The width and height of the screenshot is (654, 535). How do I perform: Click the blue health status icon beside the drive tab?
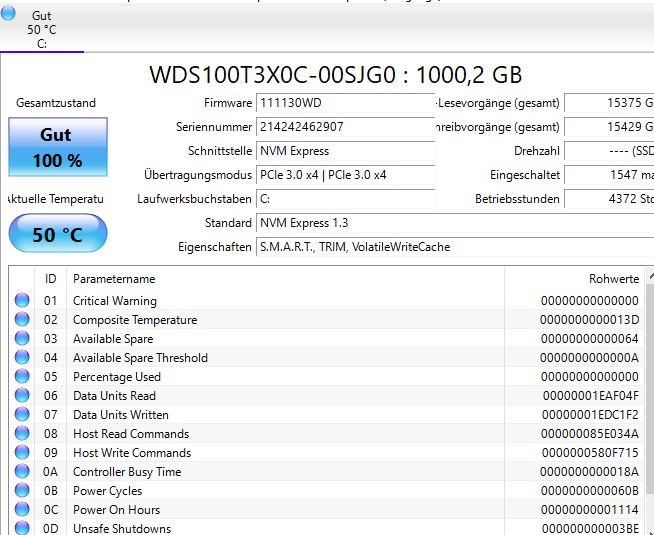pos(8,13)
